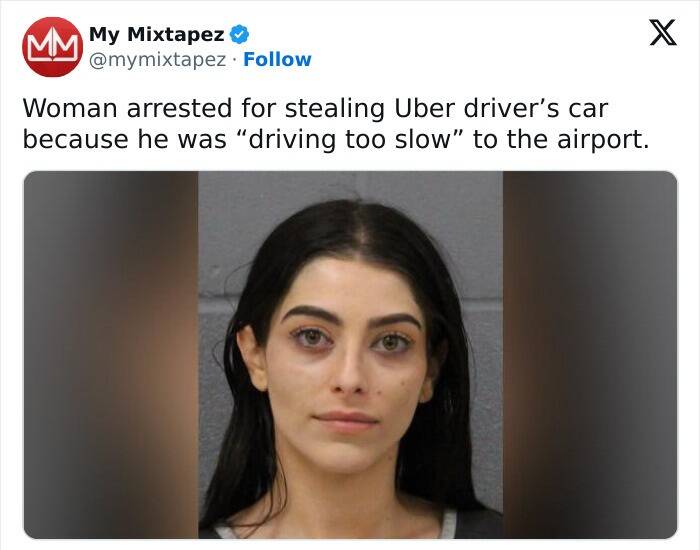
Task: Click the dot separator before Follow
Action: click(x=235, y=60)
